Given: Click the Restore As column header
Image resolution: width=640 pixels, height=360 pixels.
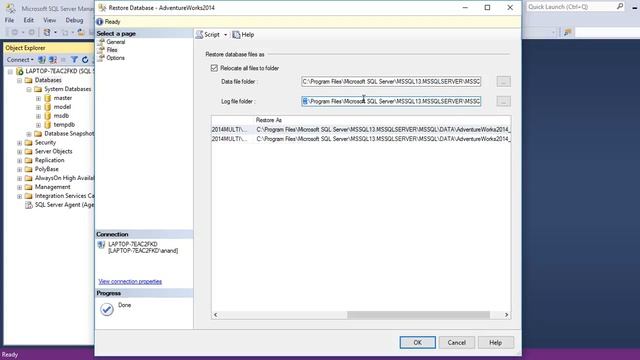Looking at the screenshot, I should click(269, 120).
